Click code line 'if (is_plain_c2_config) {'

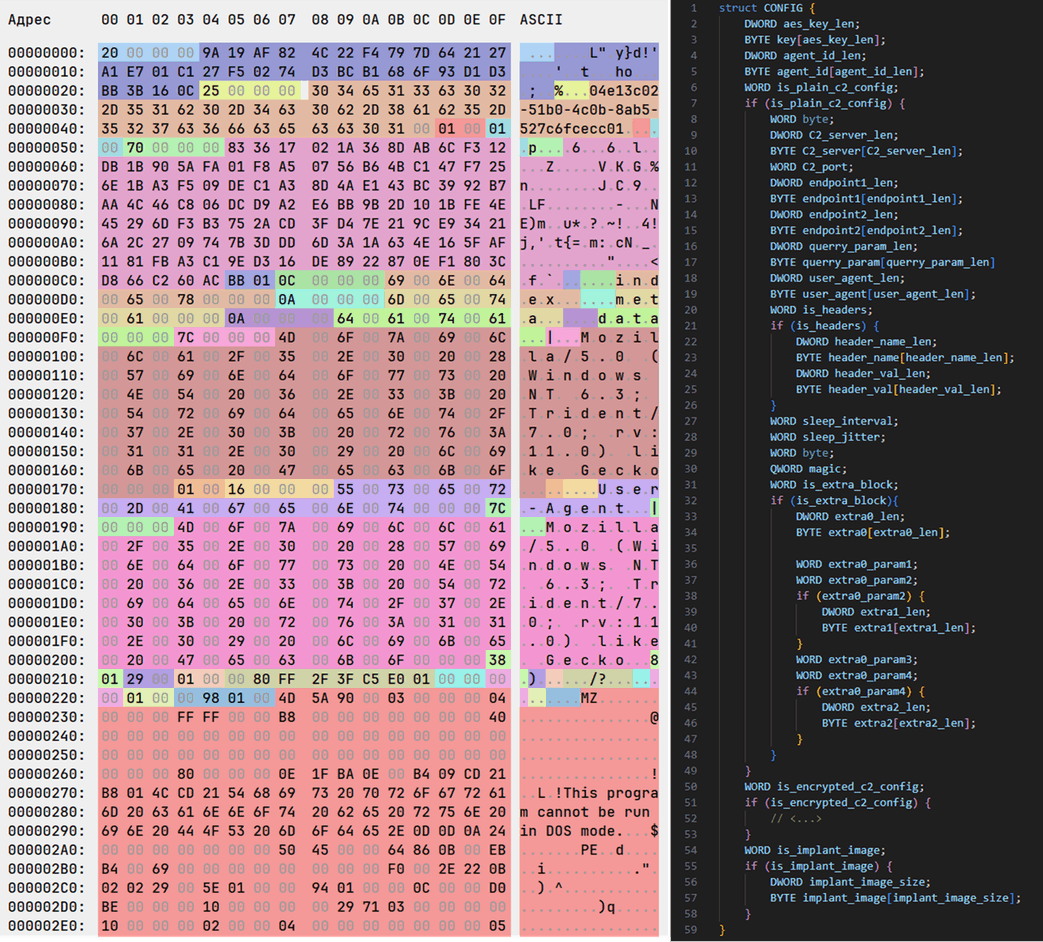point(824,103)
